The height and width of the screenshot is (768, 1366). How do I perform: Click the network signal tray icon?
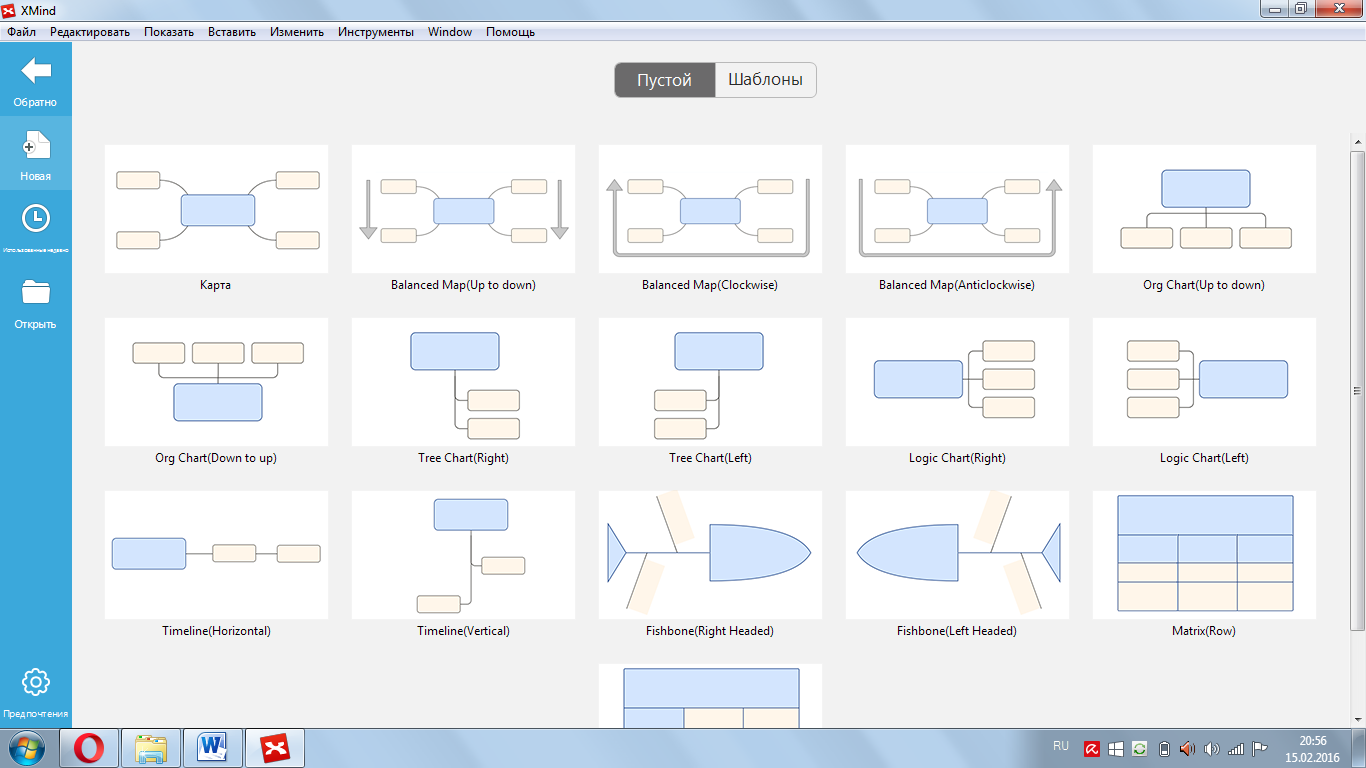[x=1236, y=749]
